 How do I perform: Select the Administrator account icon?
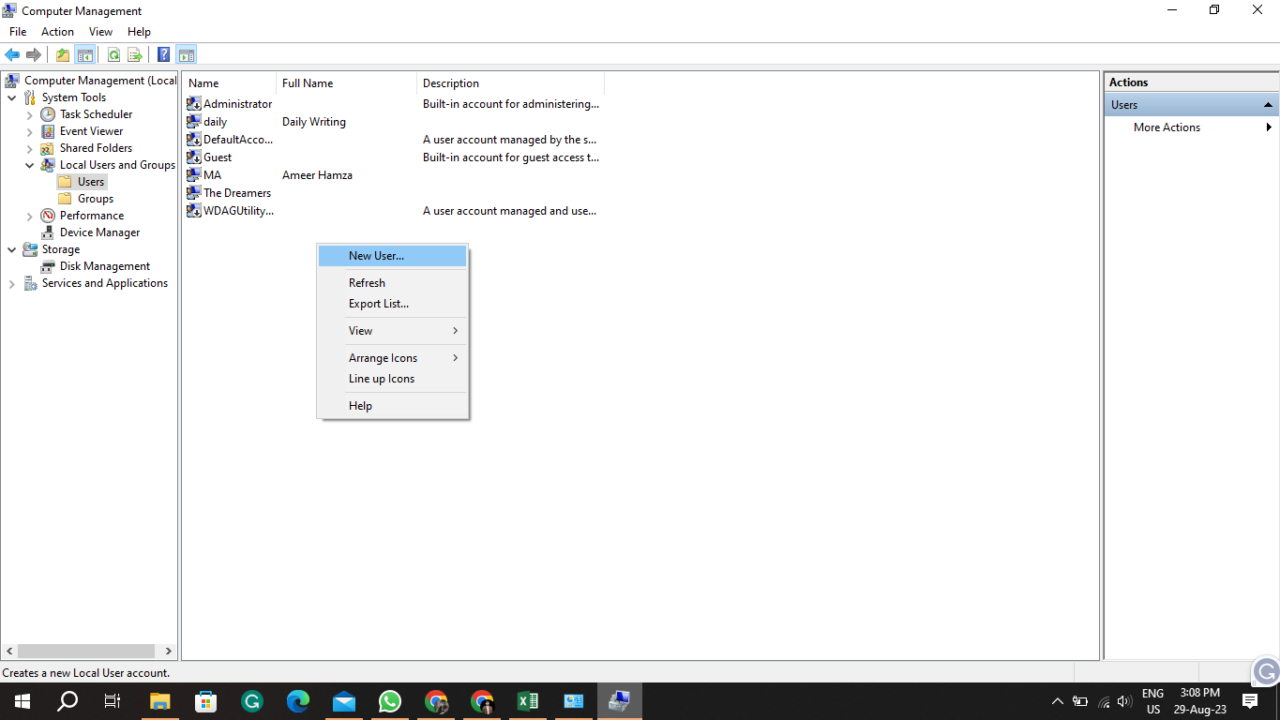[x=192, y=103]
